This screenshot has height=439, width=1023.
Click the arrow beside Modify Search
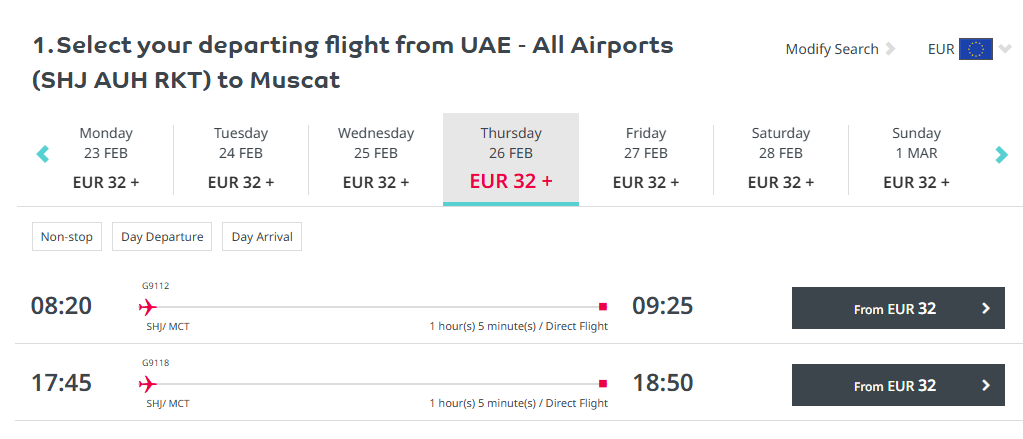coord(891,49)
